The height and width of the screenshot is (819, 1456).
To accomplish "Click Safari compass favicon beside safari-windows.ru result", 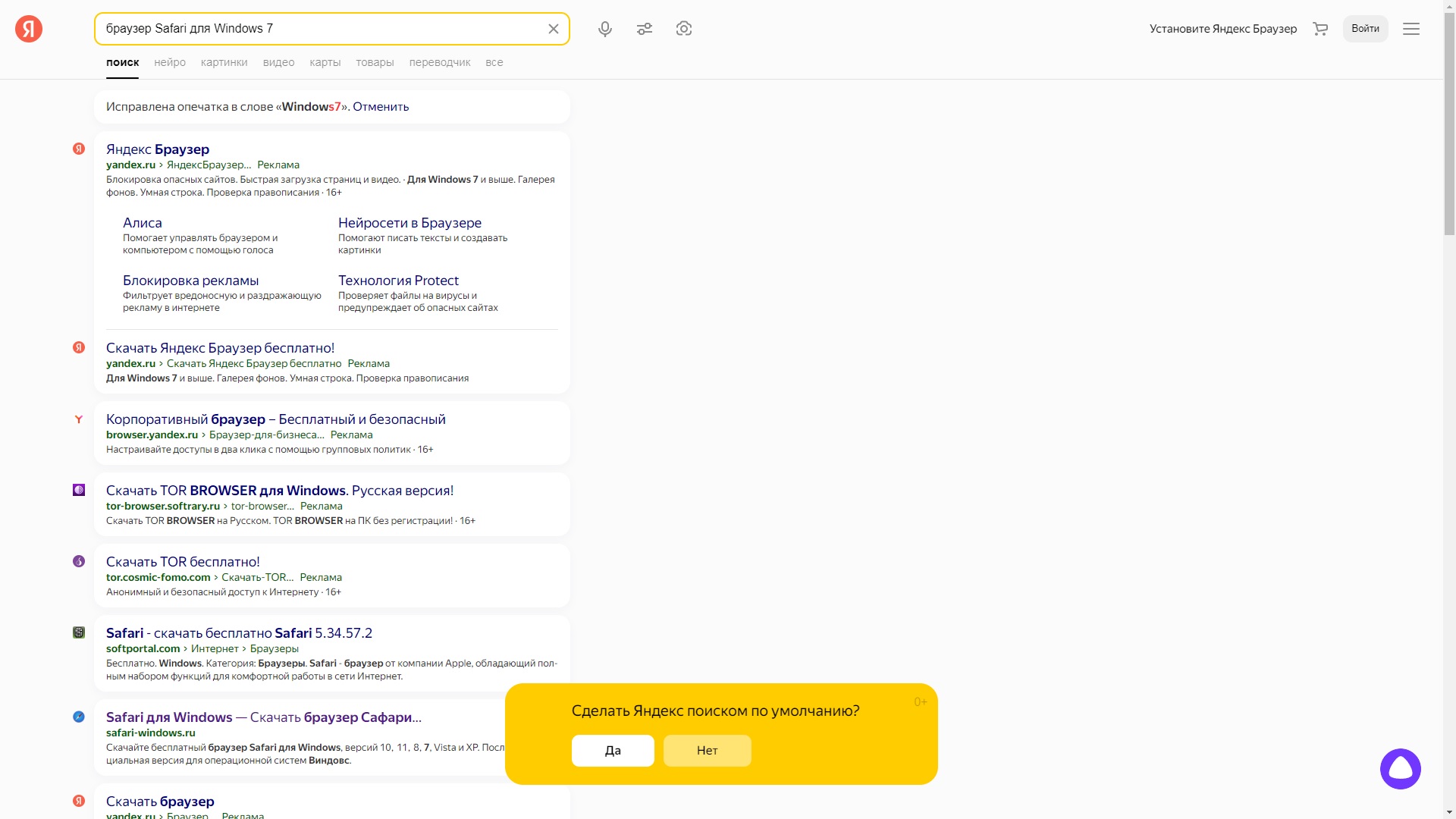I will [79, 717].
